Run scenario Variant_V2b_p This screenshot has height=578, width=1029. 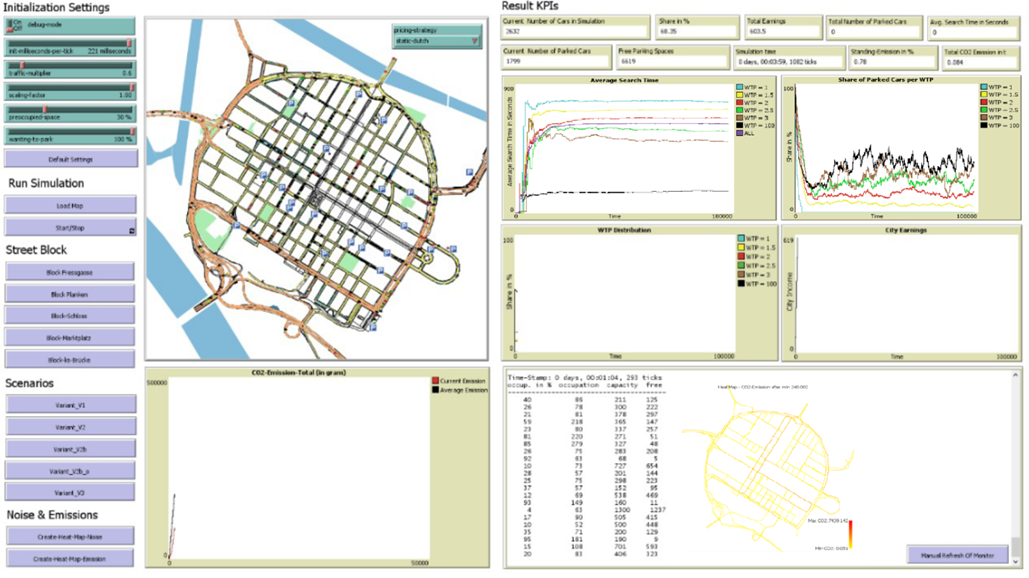pos(70,470)
